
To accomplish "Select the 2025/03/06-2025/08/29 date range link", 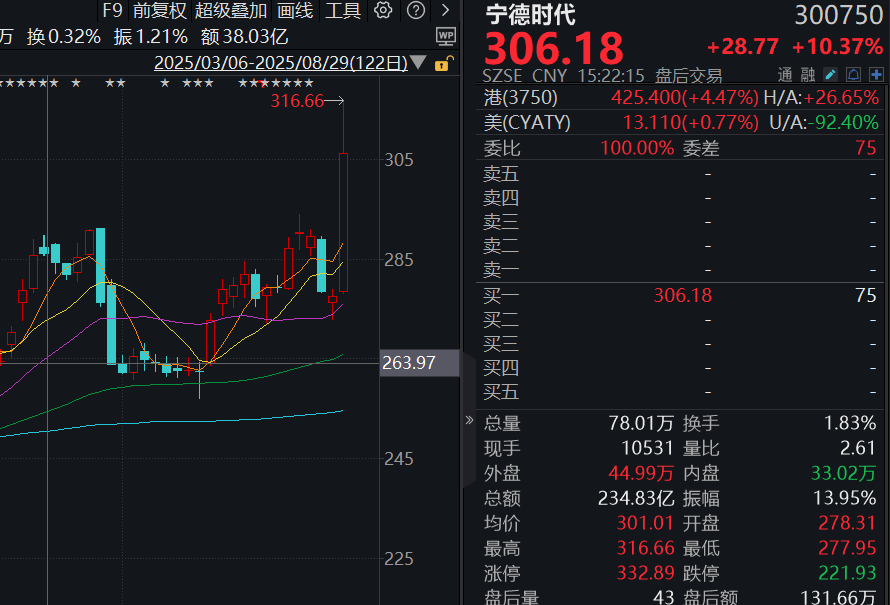I will pos(281,63).
